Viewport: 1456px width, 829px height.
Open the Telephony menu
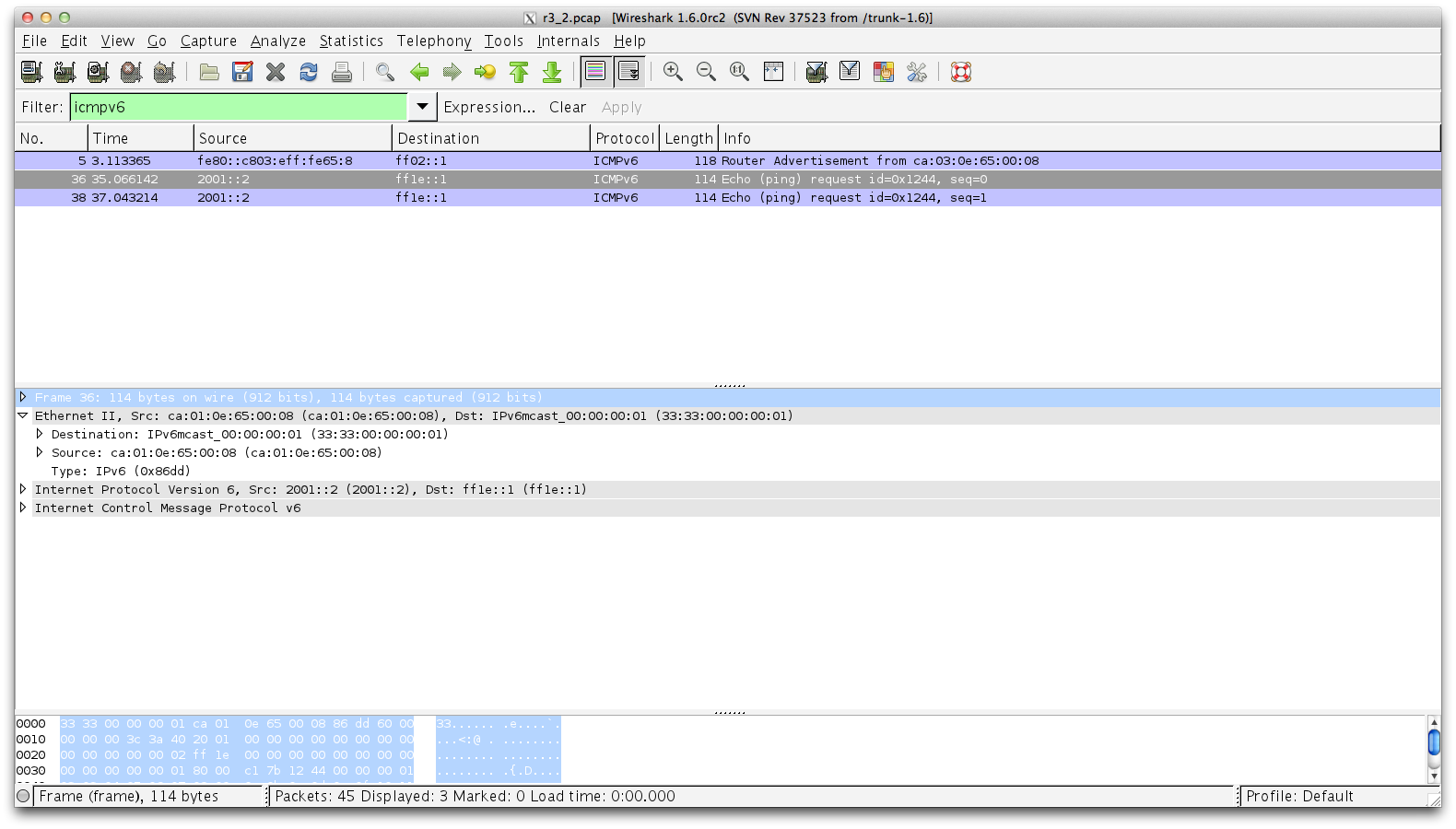(434, 41)
